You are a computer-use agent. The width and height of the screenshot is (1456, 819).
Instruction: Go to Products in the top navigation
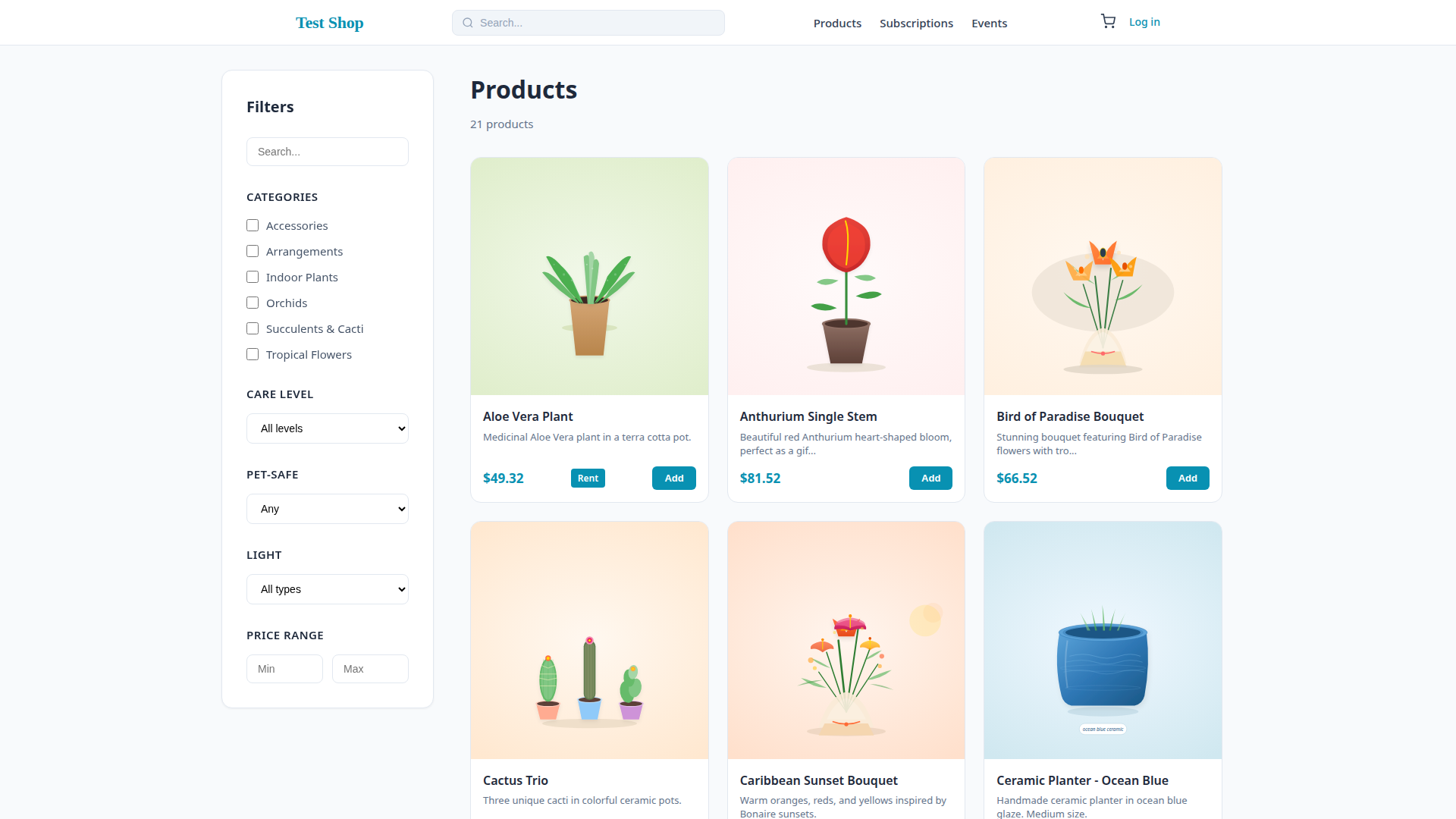(837, 24)
